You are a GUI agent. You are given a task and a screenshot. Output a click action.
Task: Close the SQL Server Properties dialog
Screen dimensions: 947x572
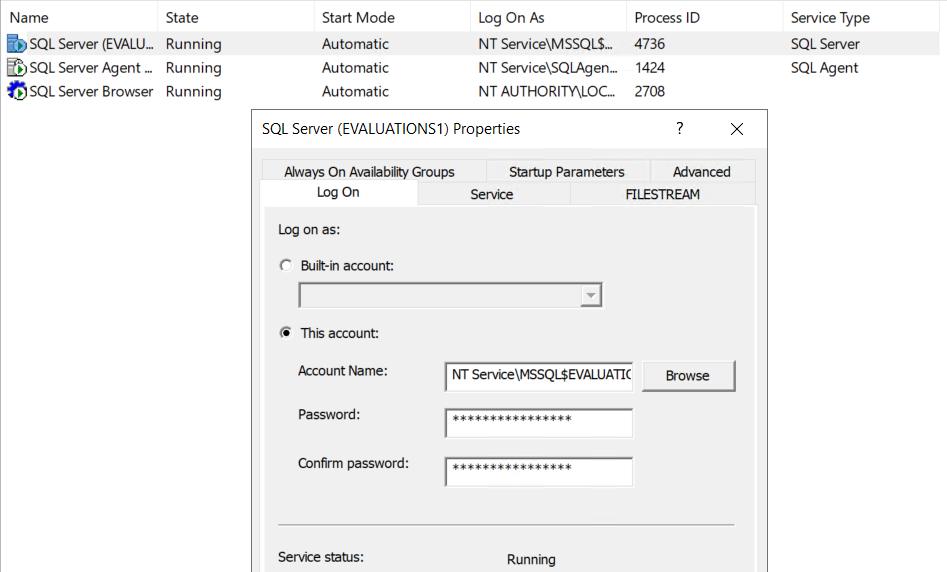tap(736, 129)
